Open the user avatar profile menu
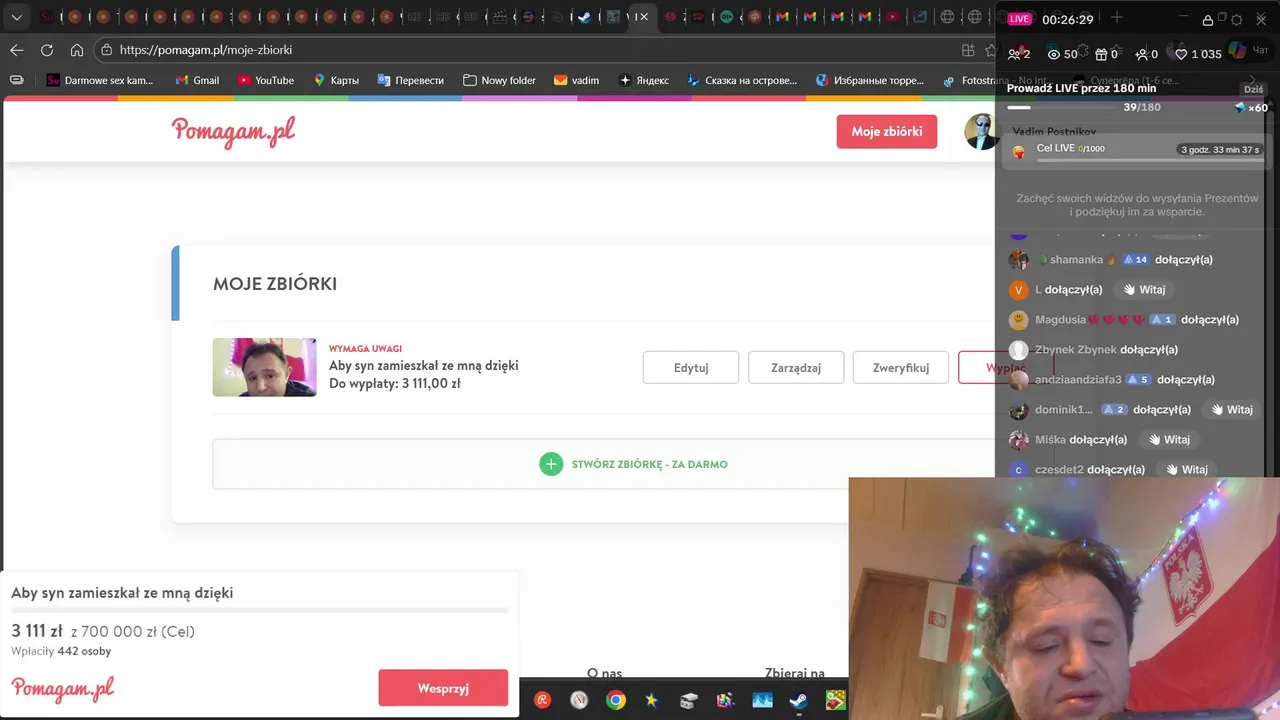The height and width of the screenshot is (720, 1280). [x=980, y=131]
